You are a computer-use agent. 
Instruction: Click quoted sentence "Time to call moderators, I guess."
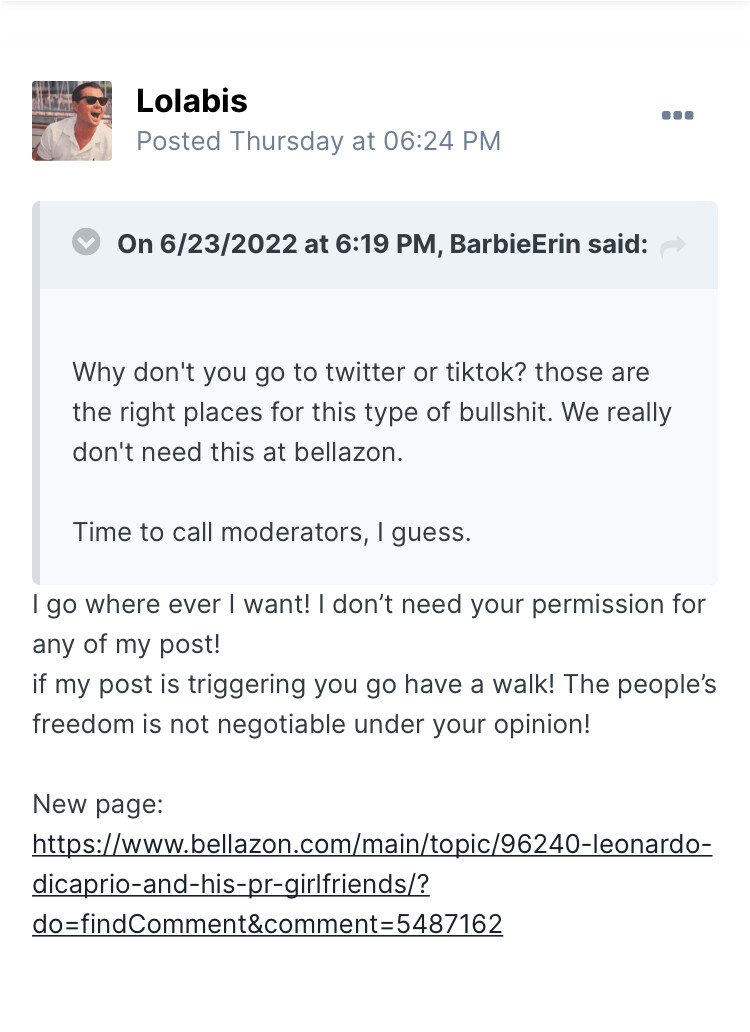[x=271, y=532]
